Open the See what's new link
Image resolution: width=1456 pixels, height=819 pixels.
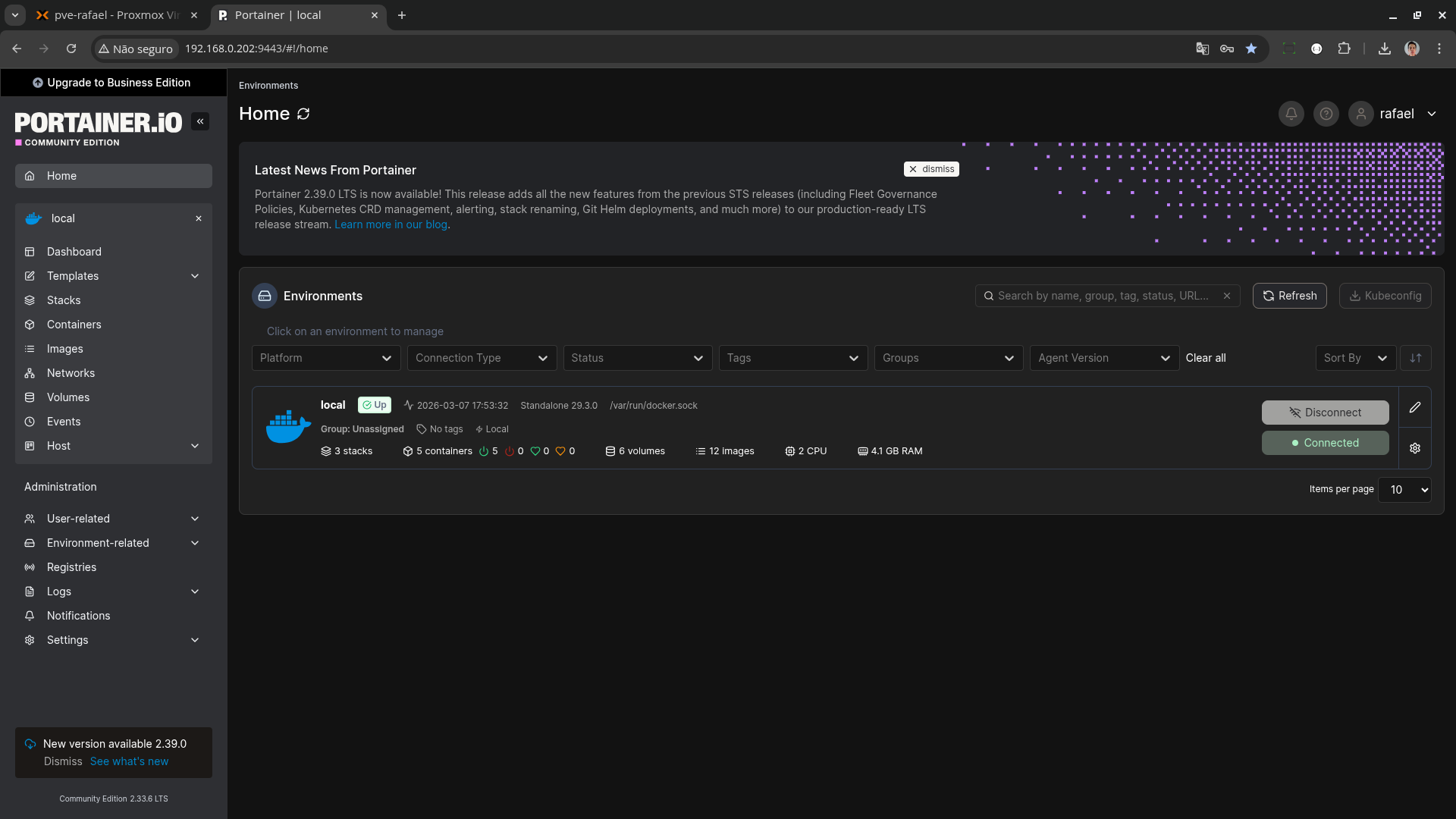tap(129, 761)
